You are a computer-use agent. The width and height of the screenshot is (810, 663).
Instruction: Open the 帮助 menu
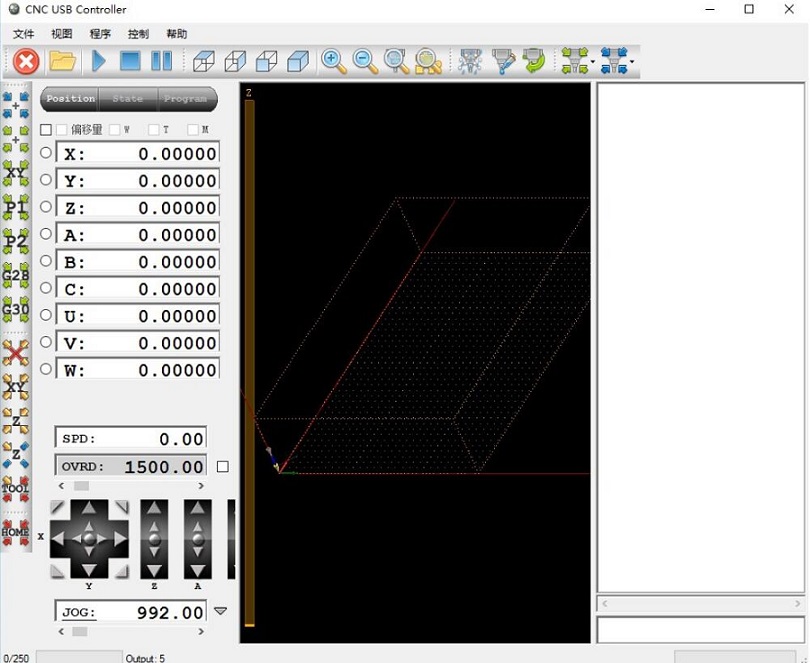pyautogui.click(x=177, y=34)
